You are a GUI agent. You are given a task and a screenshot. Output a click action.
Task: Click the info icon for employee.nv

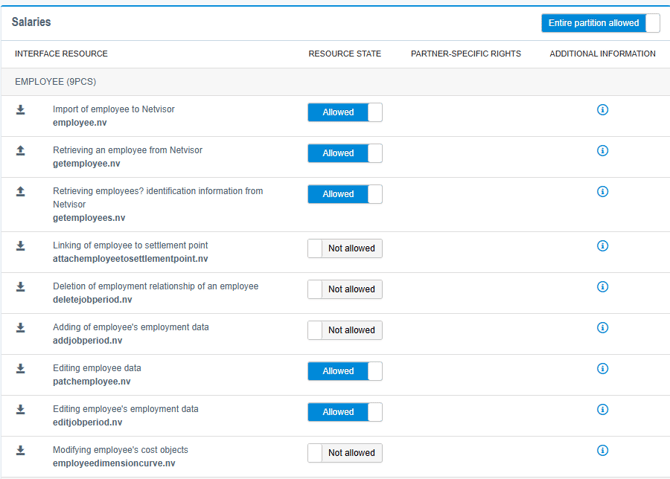602,110
